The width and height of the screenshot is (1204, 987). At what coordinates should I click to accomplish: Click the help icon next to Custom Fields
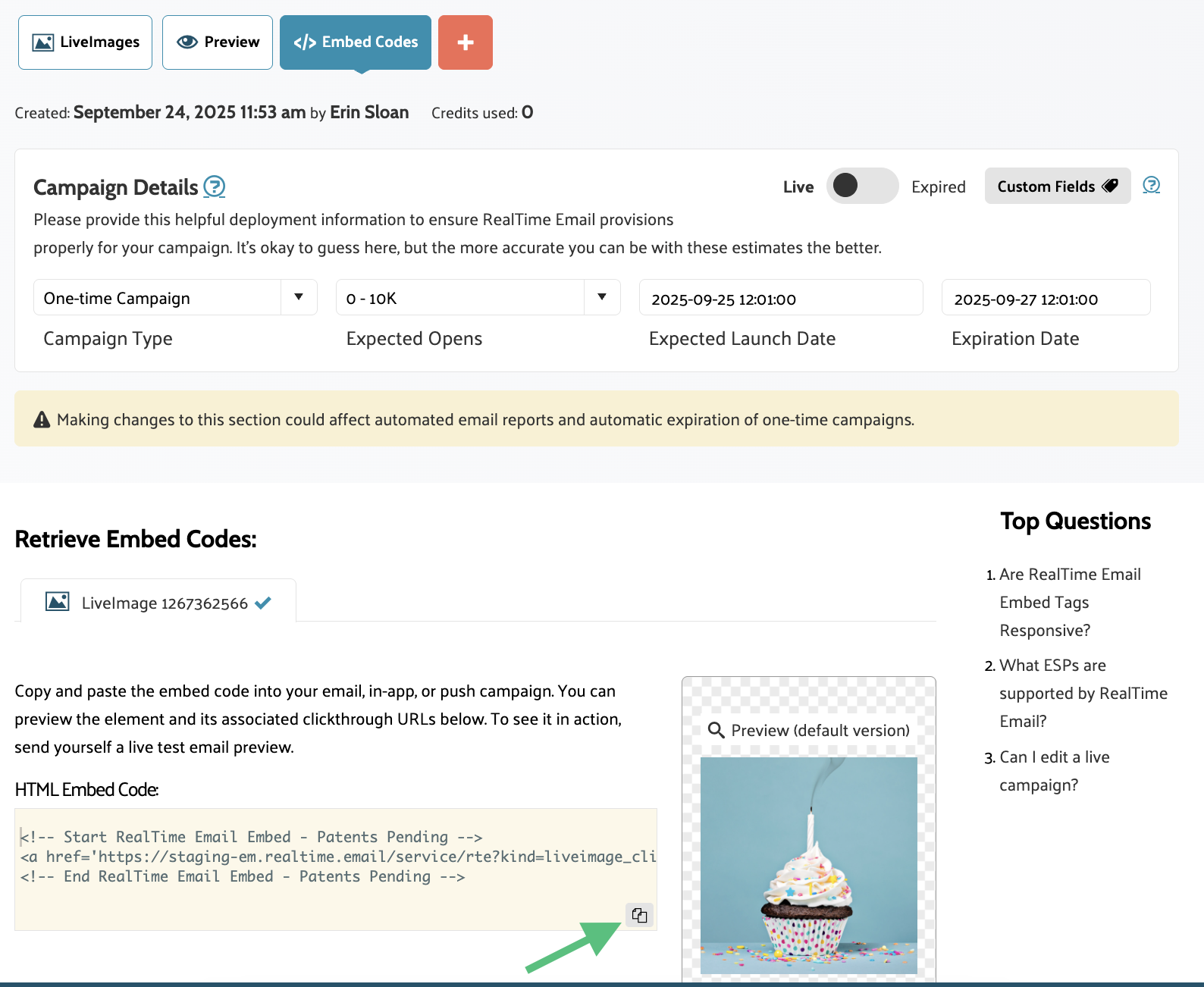(1151, 185)
